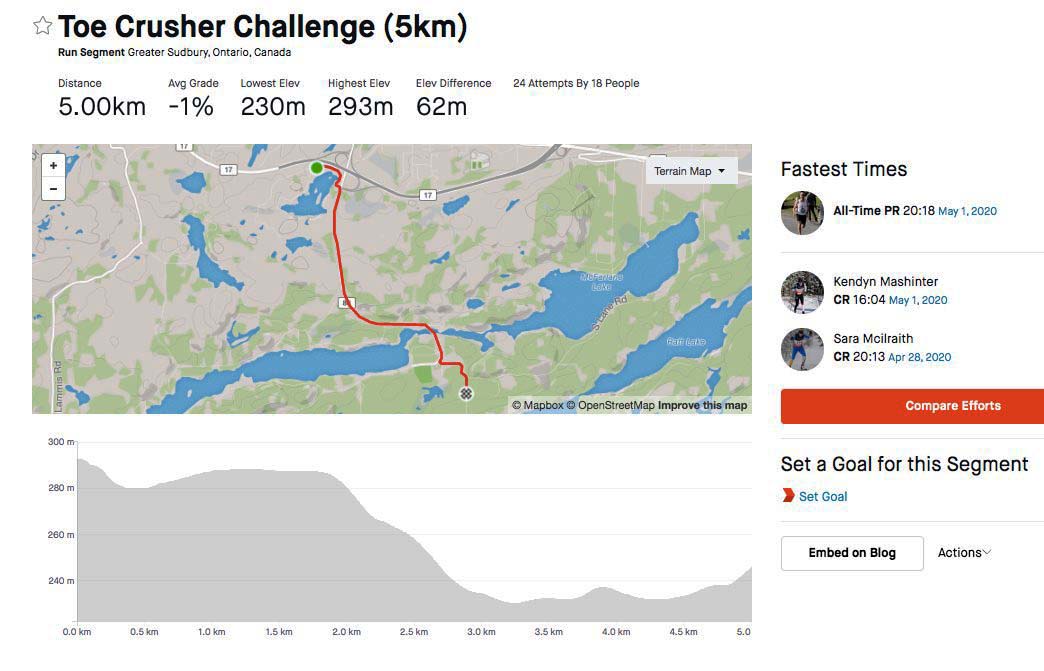
Task: Open Kendyn Mashinter's profile photo
Action: (802, 292)
